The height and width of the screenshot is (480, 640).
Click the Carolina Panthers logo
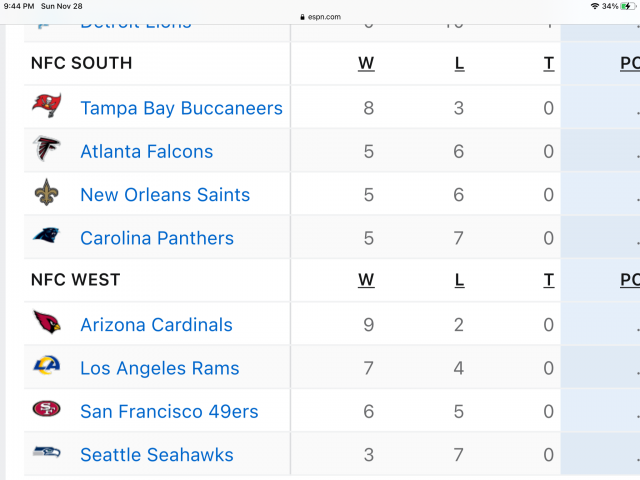(x=46, y=237)
